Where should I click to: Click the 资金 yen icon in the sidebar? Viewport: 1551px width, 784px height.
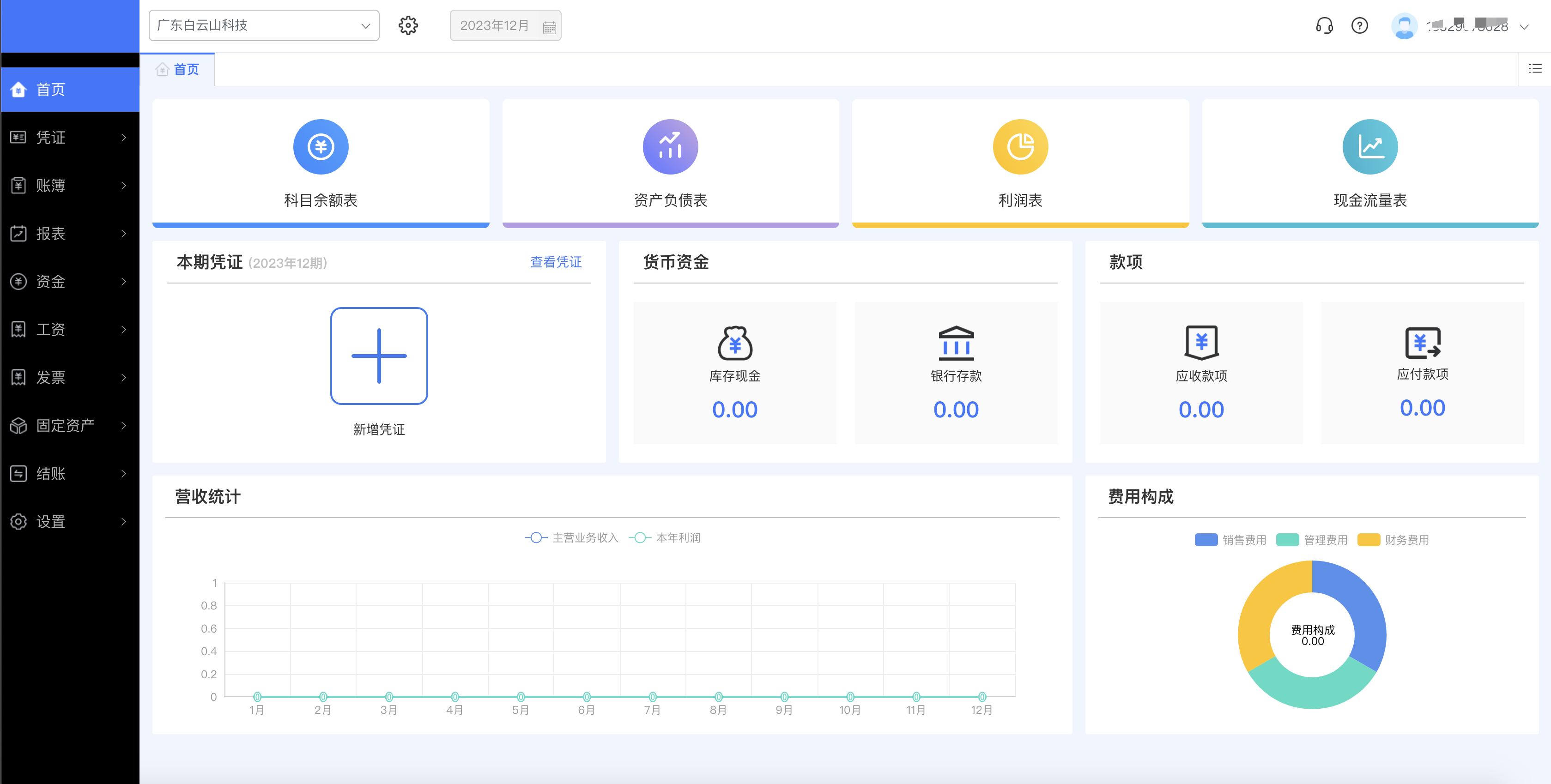[x=18, y=281]
